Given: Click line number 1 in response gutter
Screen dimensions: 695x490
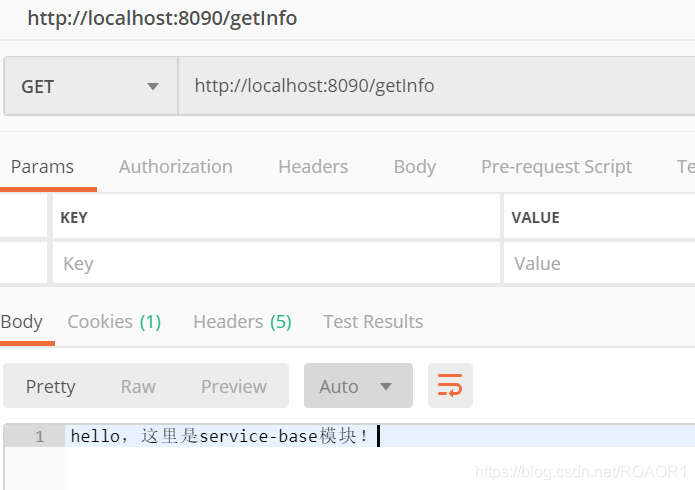Looking at the screenshot, I should tap(39, 437).
